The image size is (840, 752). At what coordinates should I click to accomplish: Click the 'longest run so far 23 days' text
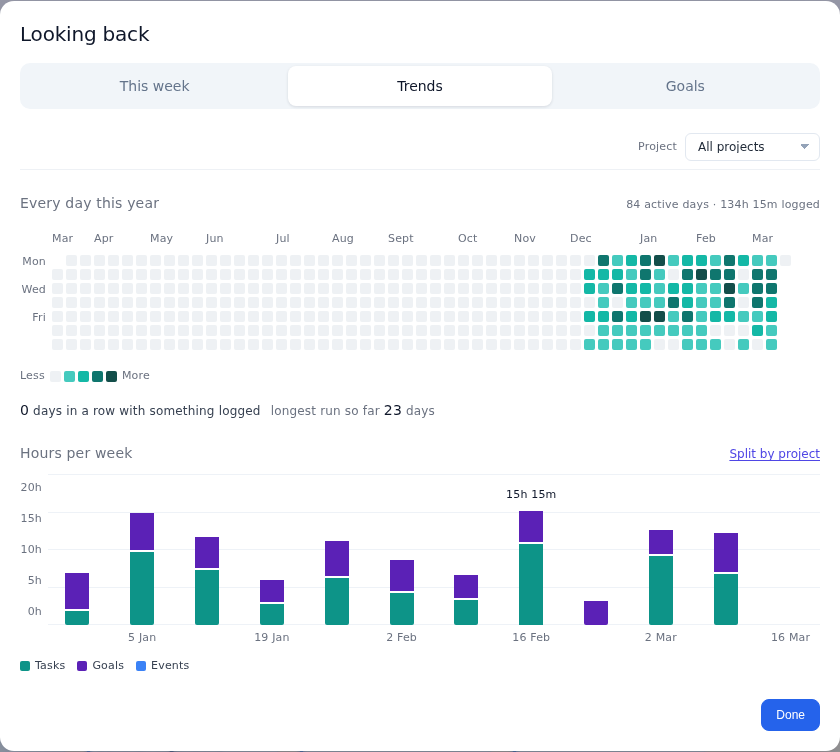point(352,411)
